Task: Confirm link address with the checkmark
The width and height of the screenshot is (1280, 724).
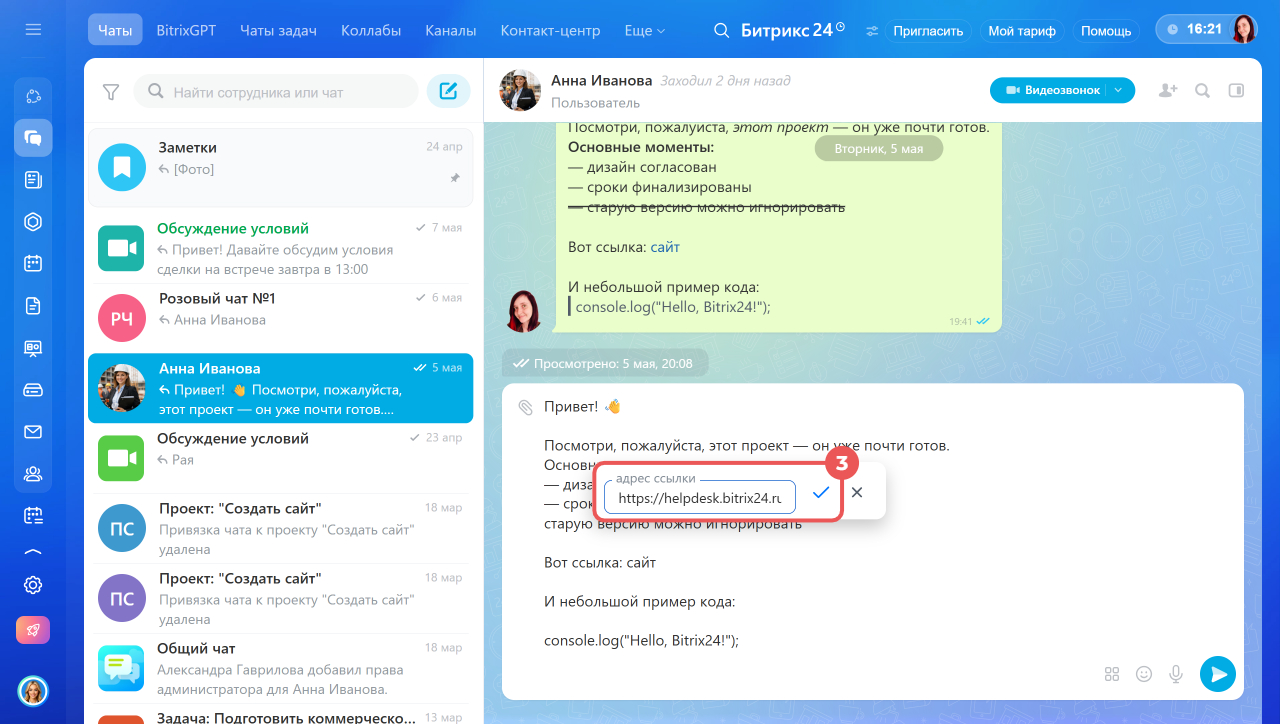Action: point(821,493)
